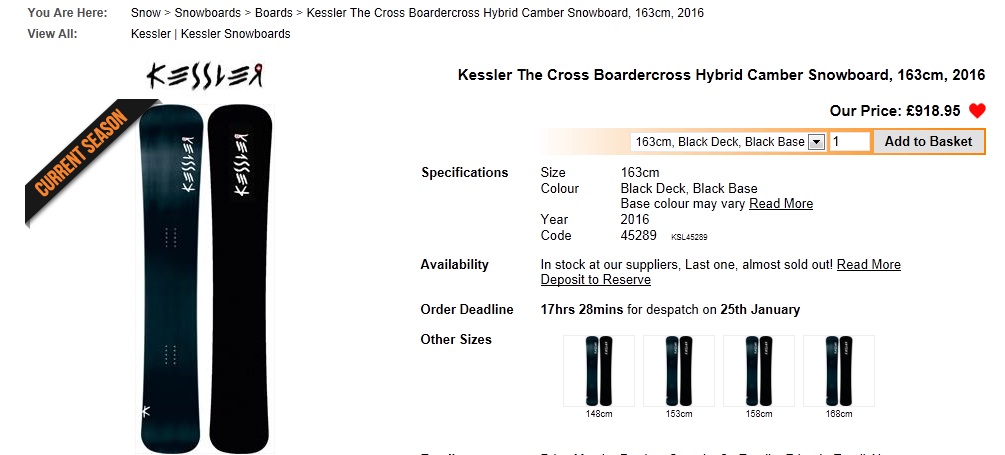Open Read More under Availability
Image resolution: width=1005 pixels, height=455 pixels.
[x=868, y=265]
